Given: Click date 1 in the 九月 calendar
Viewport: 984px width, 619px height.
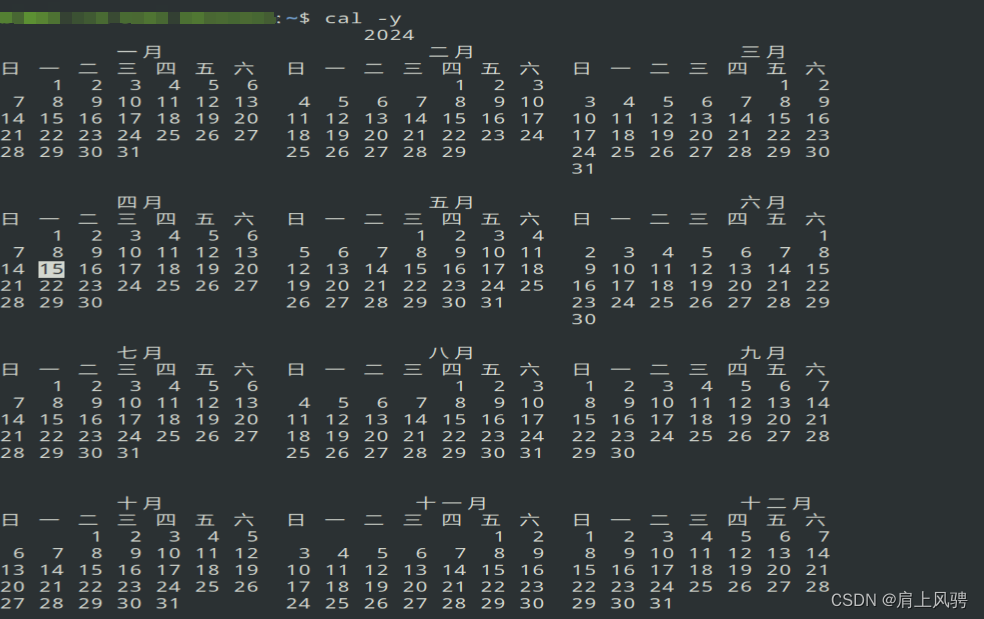Looking at the screenshot, I should (x=590, y=386).
